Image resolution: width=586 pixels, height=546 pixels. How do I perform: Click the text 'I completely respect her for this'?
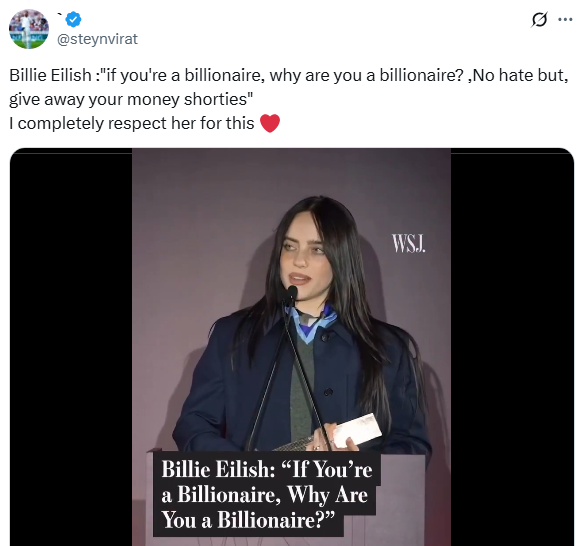pos(132,123)
